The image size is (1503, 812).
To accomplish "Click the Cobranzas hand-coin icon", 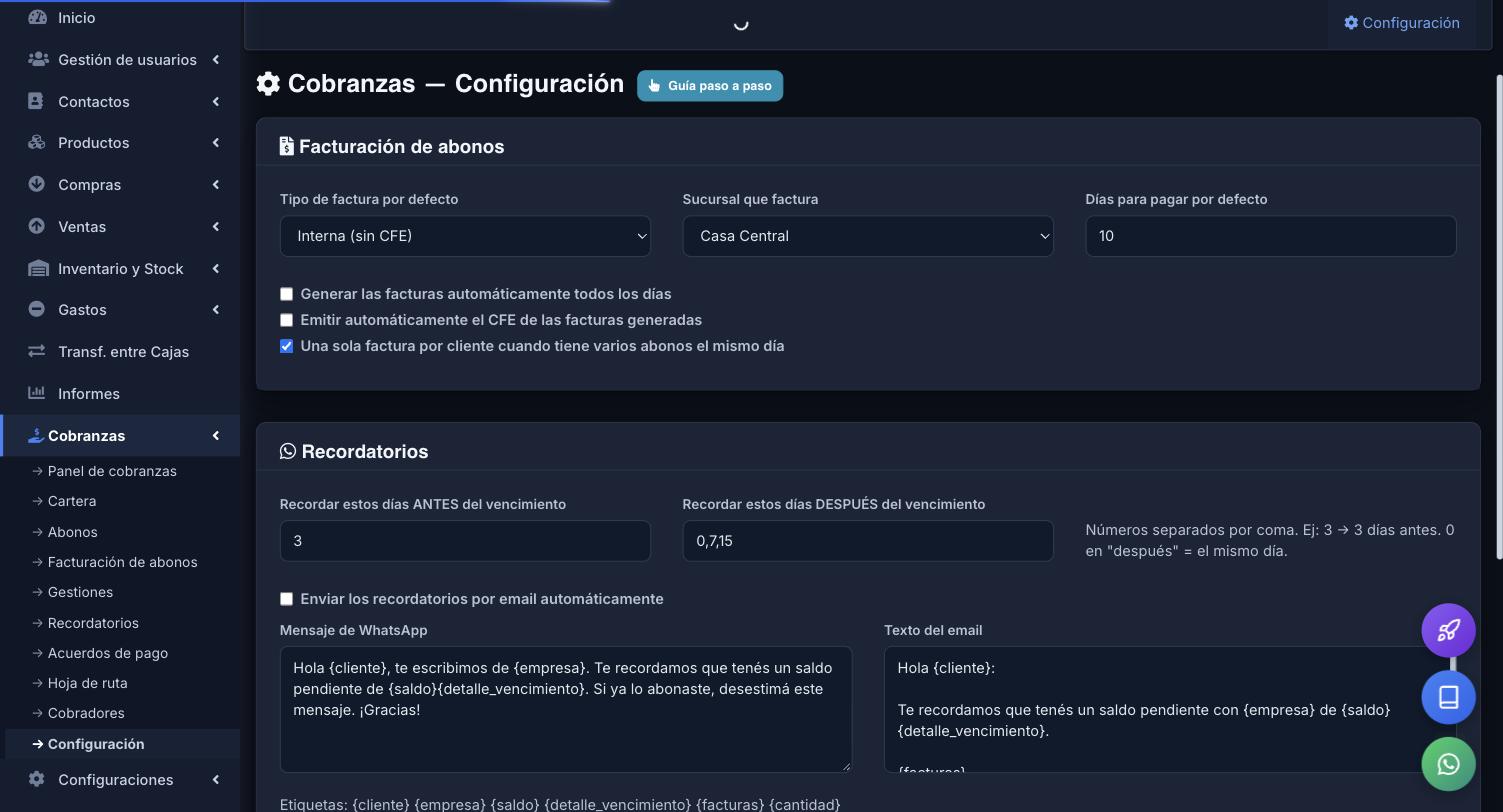I will click(x=36, y=435).
